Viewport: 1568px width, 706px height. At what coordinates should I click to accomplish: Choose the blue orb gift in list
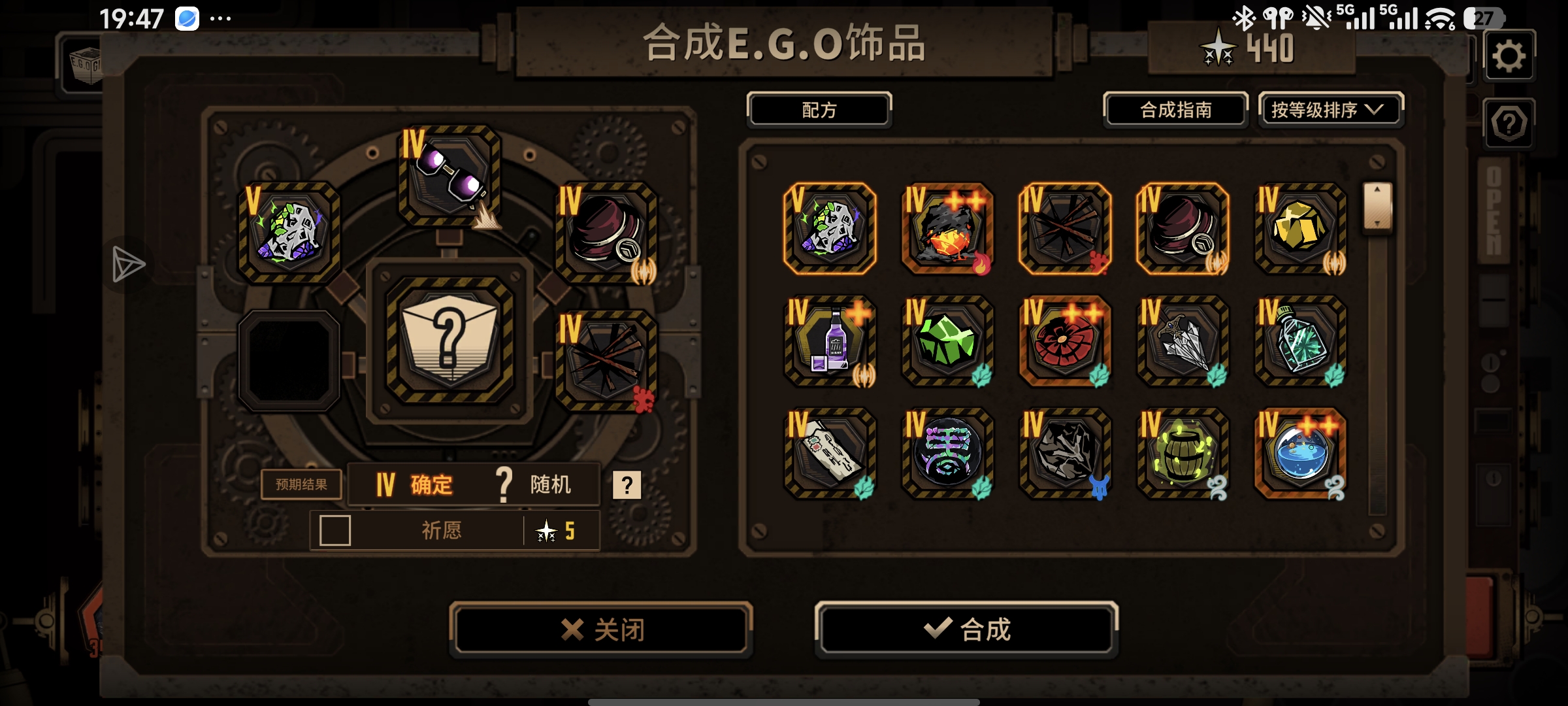coord(1300,454)
